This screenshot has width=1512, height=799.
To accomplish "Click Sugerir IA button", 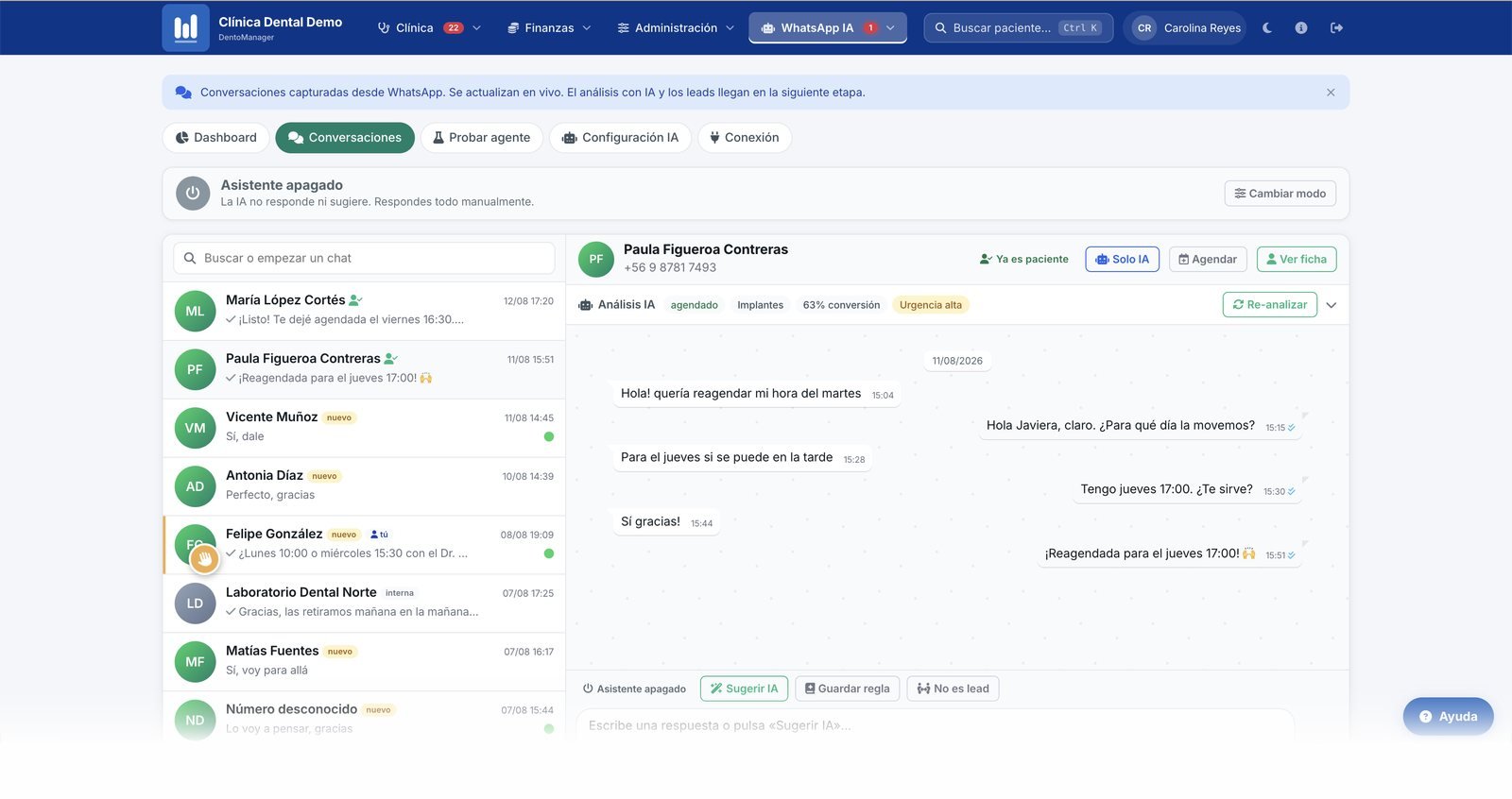I will click(x=745, y=688).
